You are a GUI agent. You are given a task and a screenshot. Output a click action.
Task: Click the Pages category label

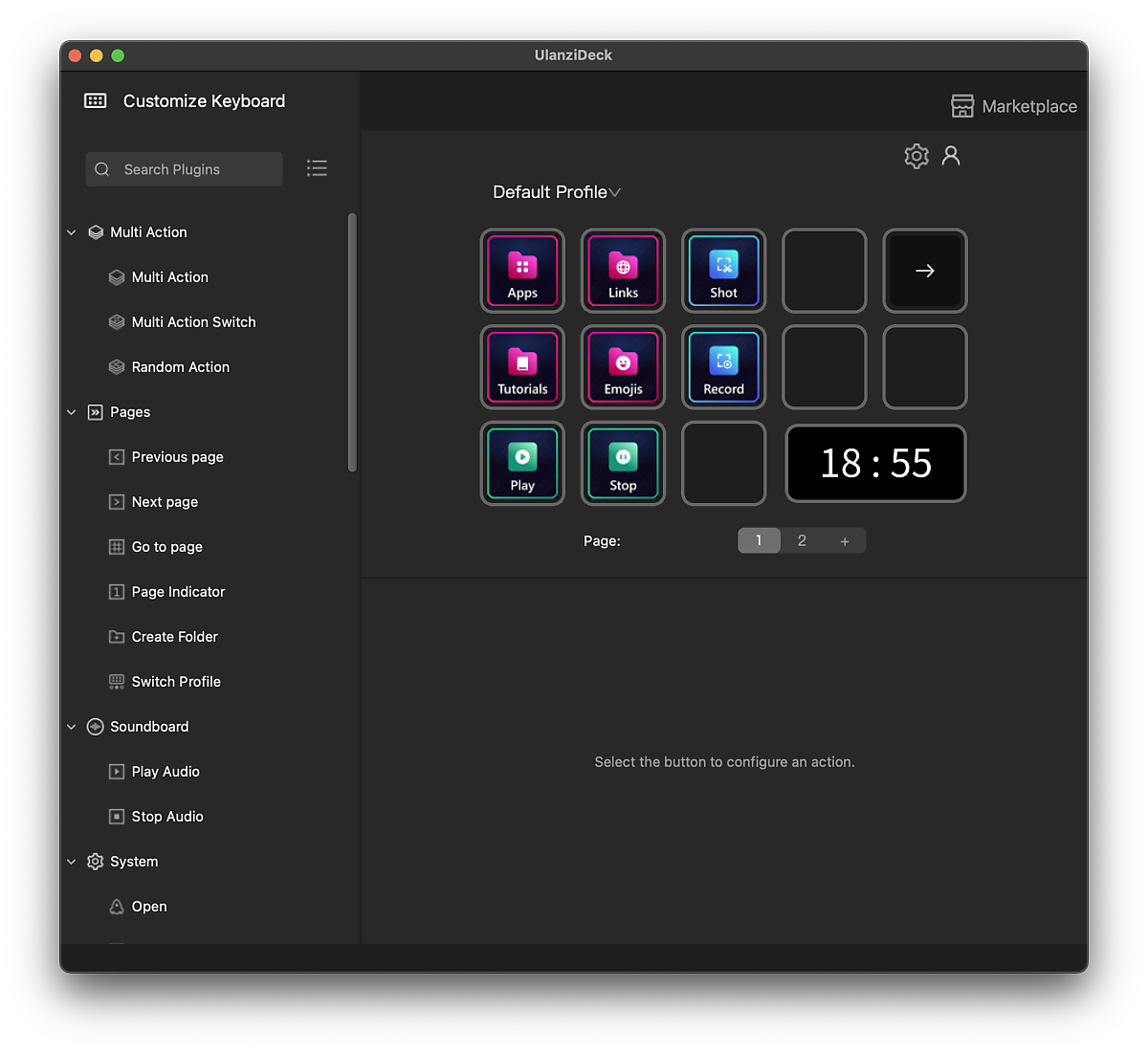click(130, 412)
